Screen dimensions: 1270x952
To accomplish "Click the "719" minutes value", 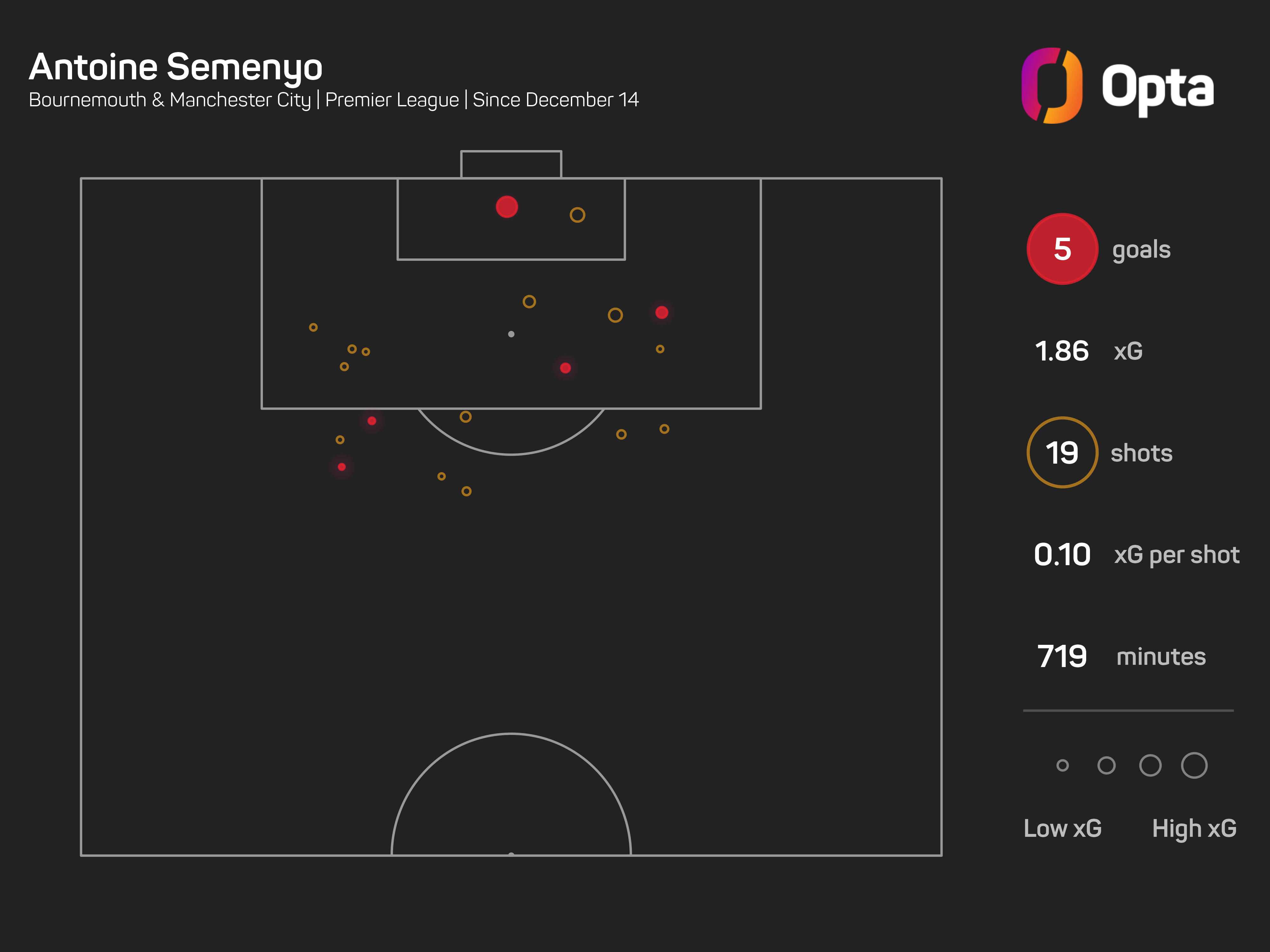I will pos(1062,657).
